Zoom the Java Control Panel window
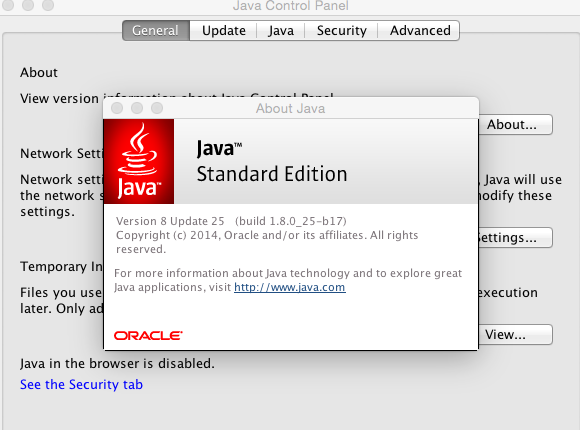Viewport: 580px width, 430px height. click(48, 5)
